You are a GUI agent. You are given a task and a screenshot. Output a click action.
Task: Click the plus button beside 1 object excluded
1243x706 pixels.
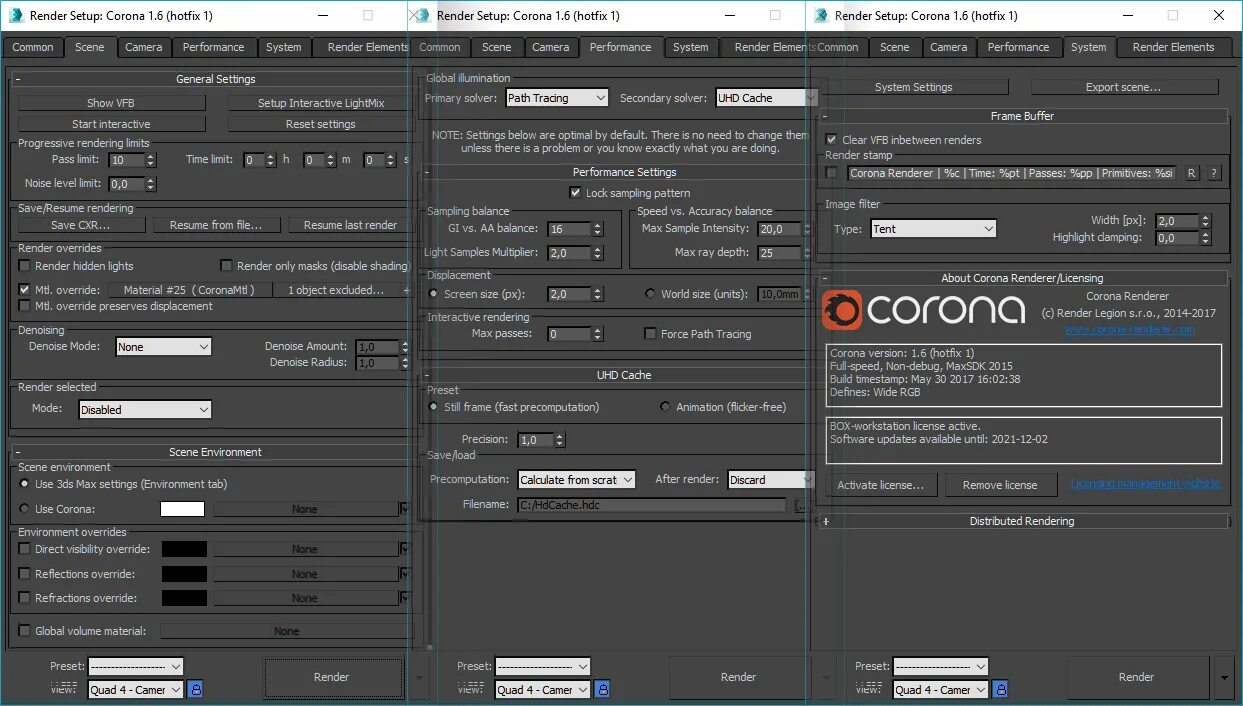[406, 290]
